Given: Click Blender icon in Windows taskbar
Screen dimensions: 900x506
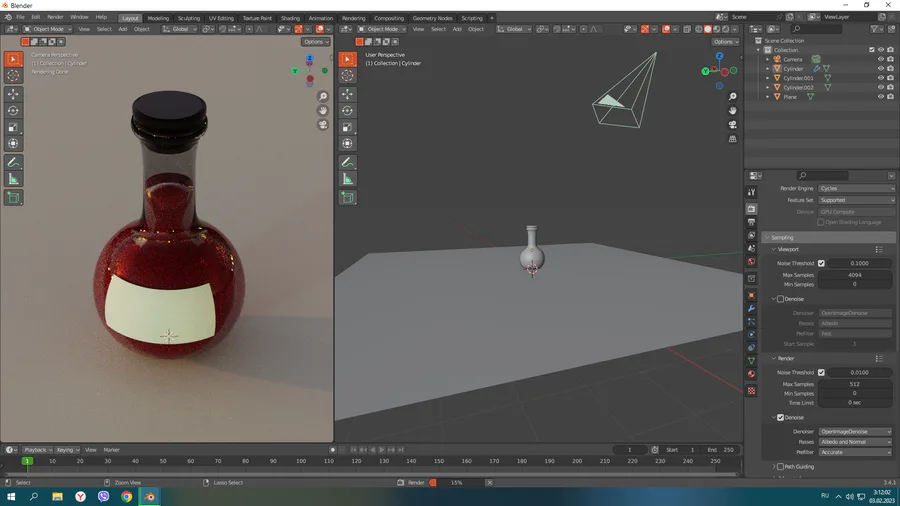Looking at the screenshot, I should pyautogui.click(x=149, y=497).
